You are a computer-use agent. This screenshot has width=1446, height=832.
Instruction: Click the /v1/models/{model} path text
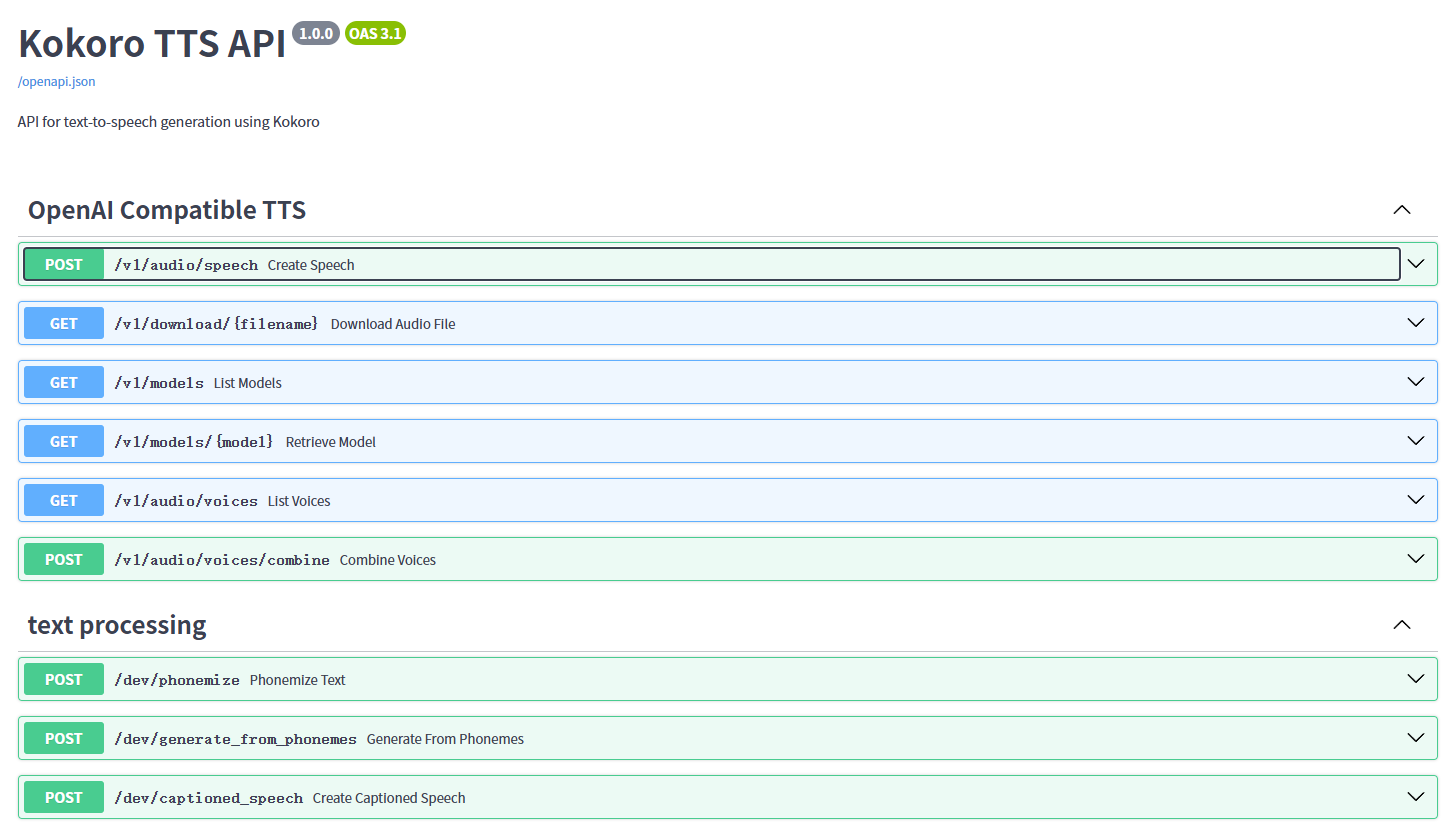pos(193,442)
